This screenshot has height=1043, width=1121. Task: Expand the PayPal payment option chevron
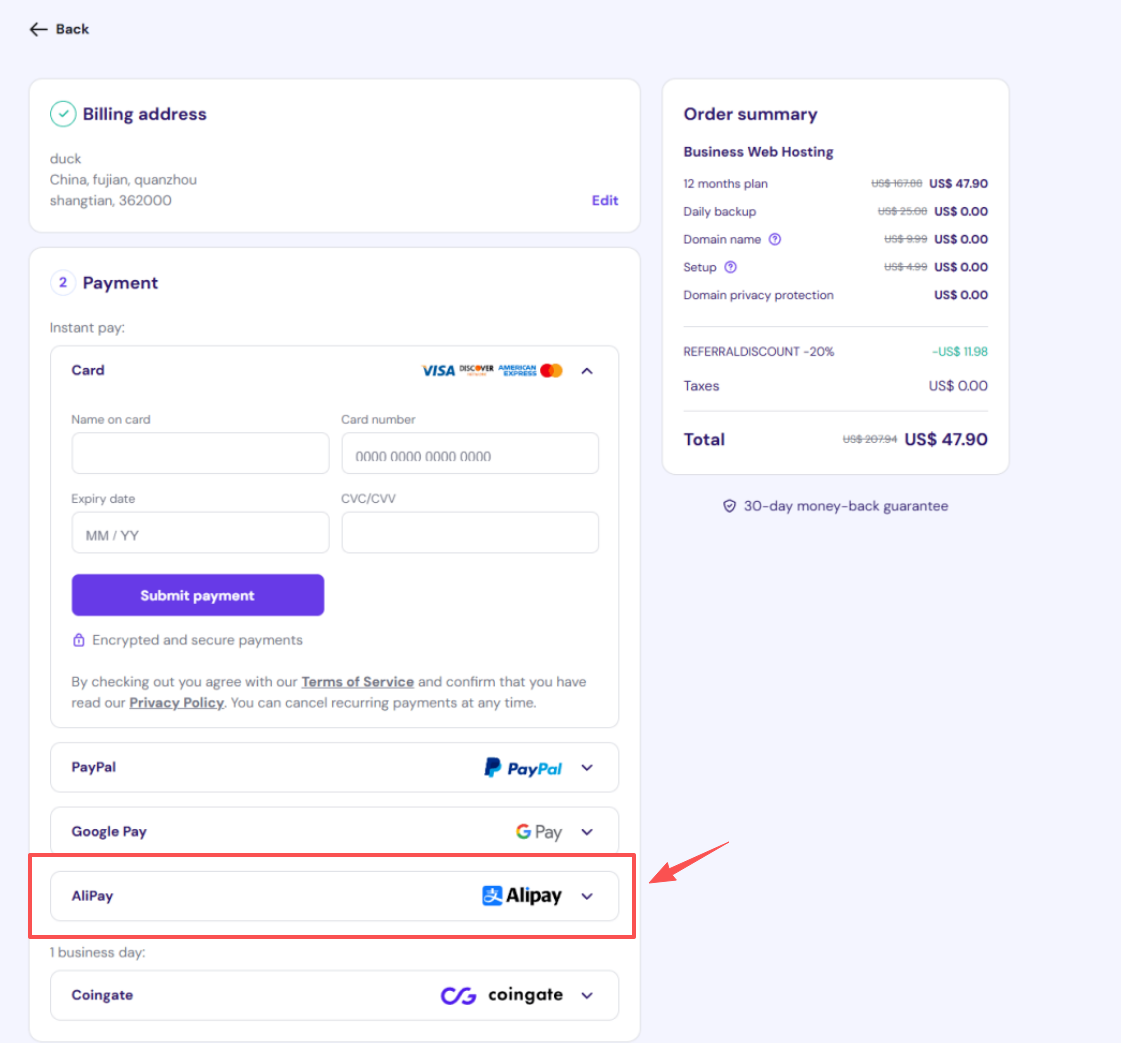[x=587, y=768]
